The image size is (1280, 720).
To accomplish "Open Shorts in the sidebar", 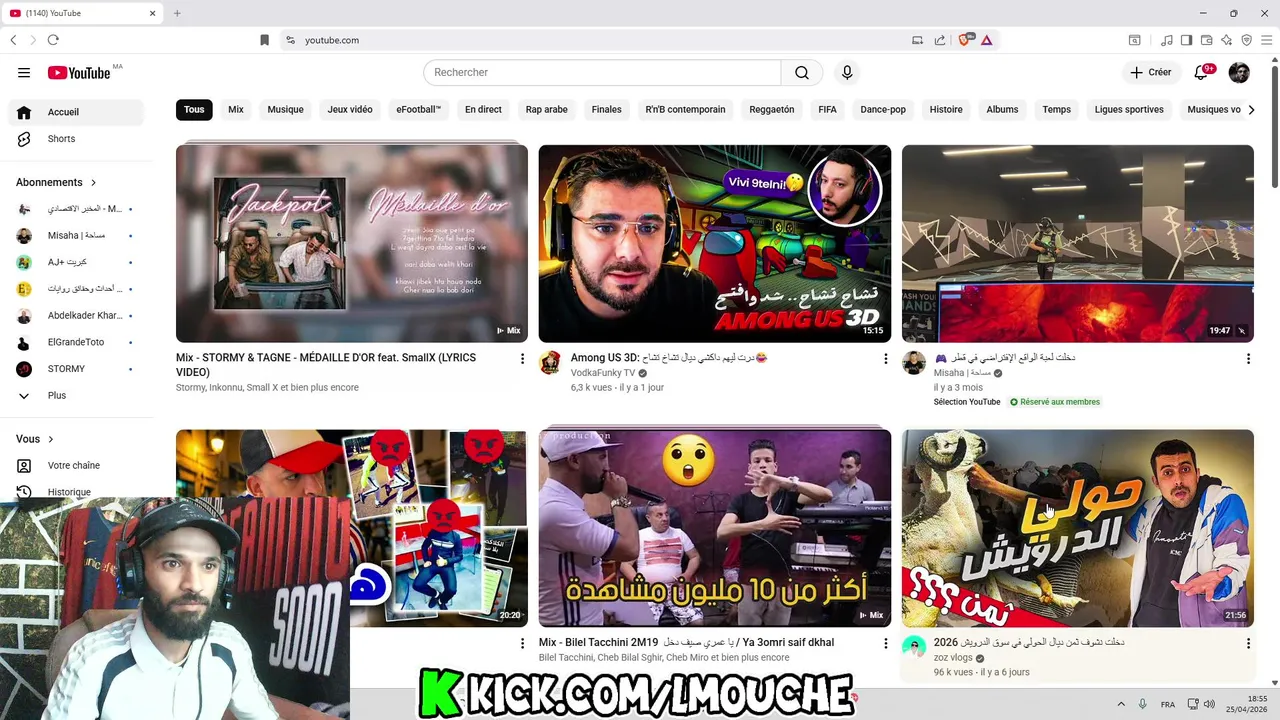I will point(76,139).
